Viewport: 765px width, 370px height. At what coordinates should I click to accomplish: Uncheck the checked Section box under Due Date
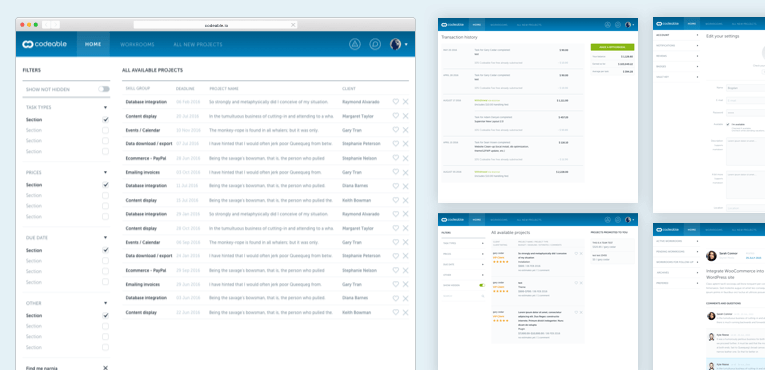(105, 250)
